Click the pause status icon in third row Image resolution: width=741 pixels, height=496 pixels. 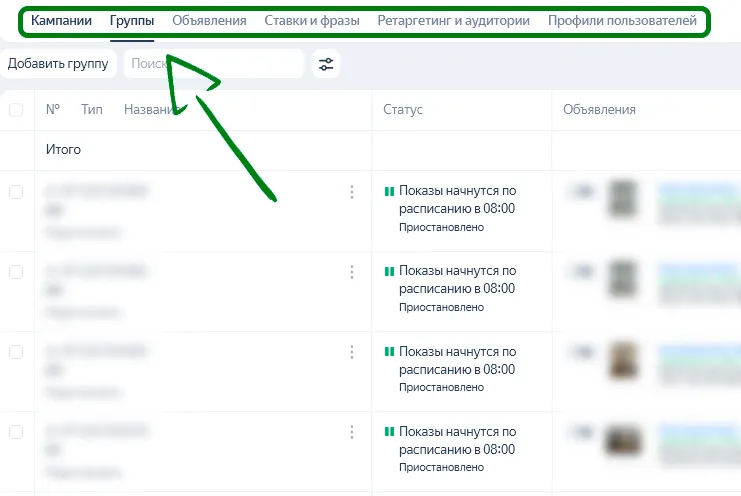(x=389, y=351)
